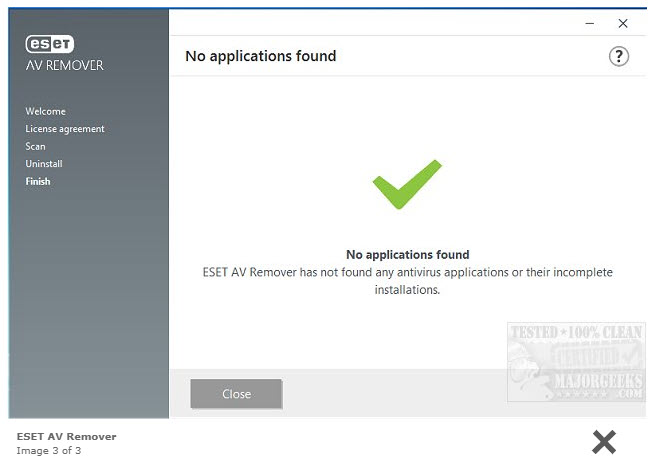Click the bold No applications found message
The height and width of the screenshot is (462, 656).
pyautogui.click(x=407, y=255)
